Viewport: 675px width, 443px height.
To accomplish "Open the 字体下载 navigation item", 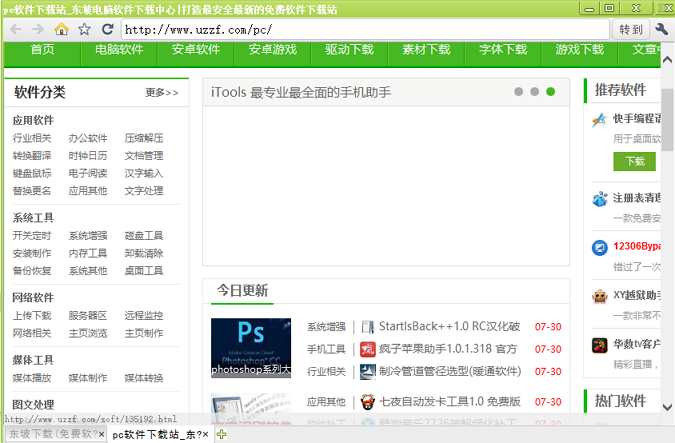I will point(503,50).
